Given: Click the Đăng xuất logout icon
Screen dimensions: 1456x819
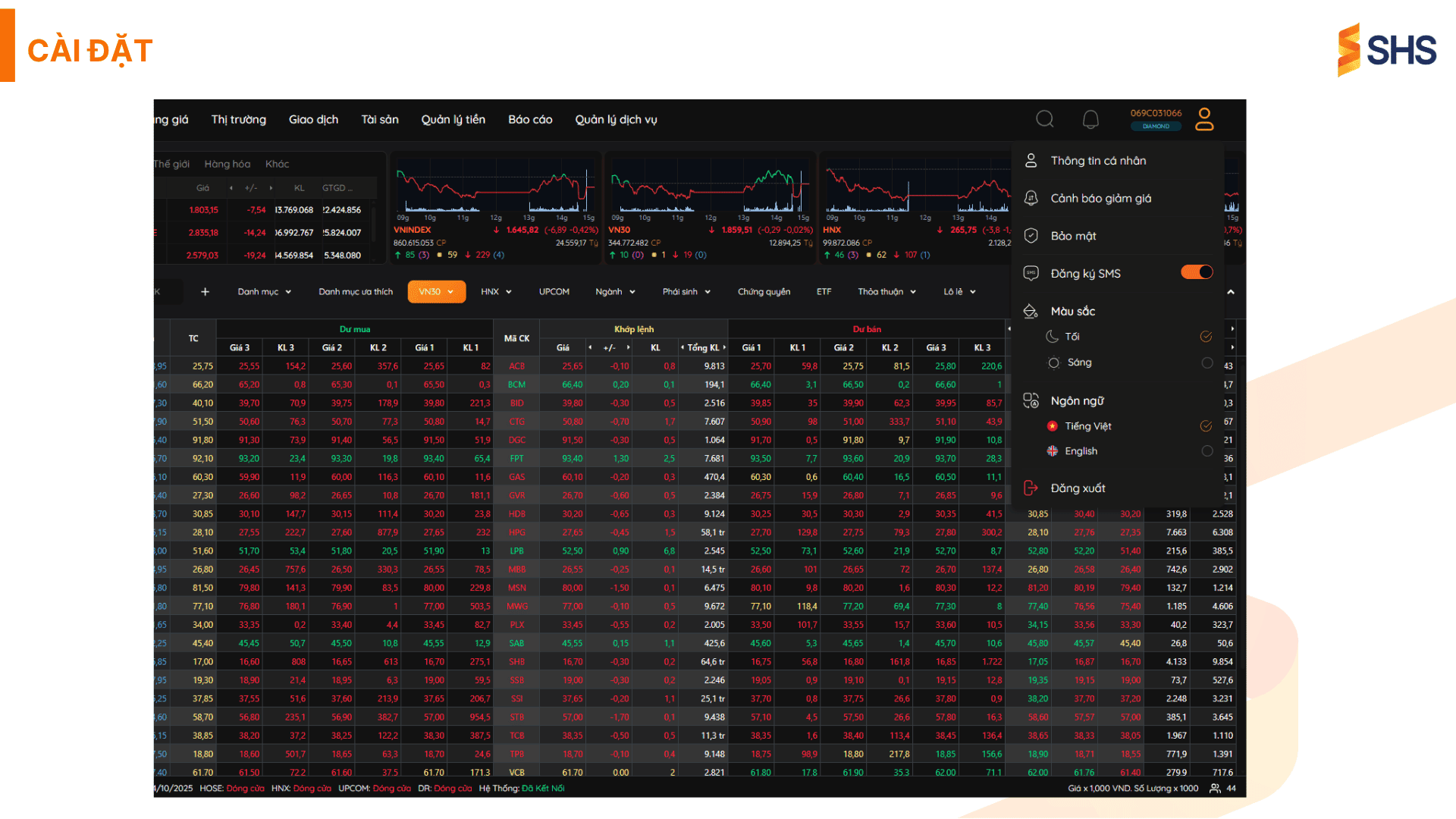Looking at the screenshot, I should pyautogui.click(x=1031, y=488).
